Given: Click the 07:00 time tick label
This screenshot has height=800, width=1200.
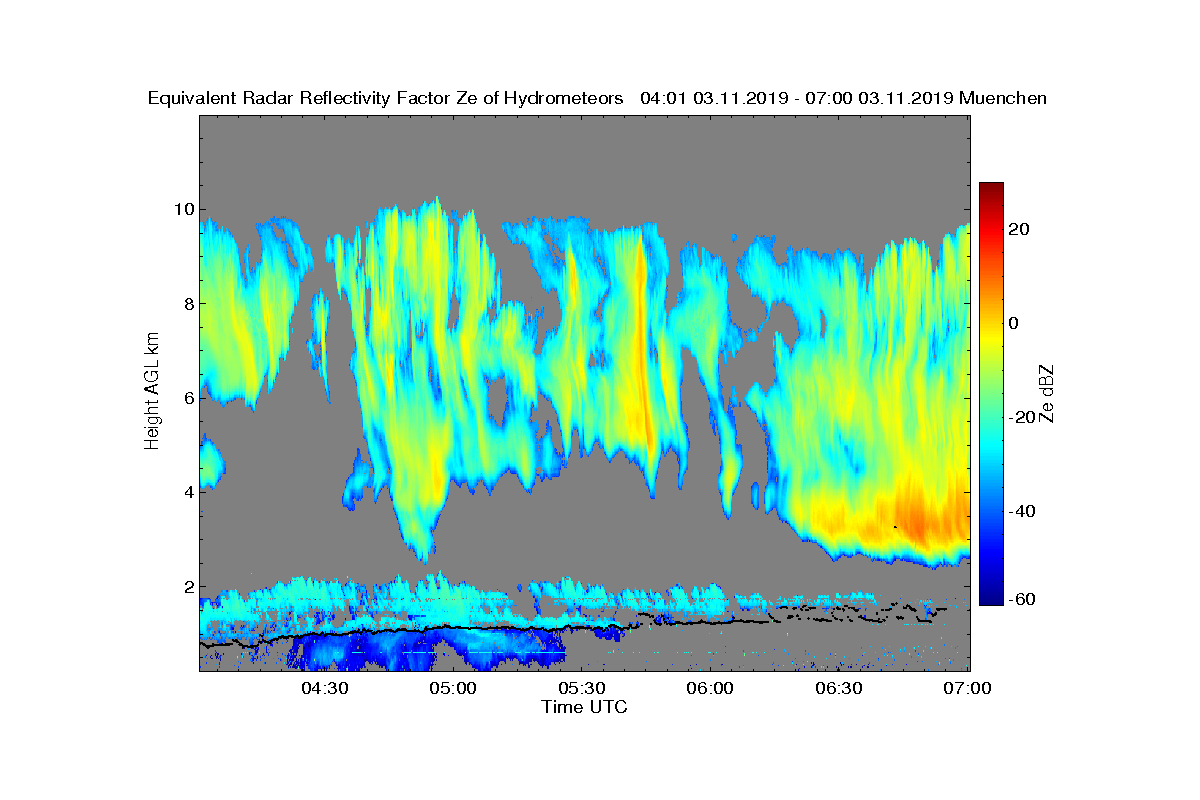Looking at the screenshot, I should coord(967,688).
